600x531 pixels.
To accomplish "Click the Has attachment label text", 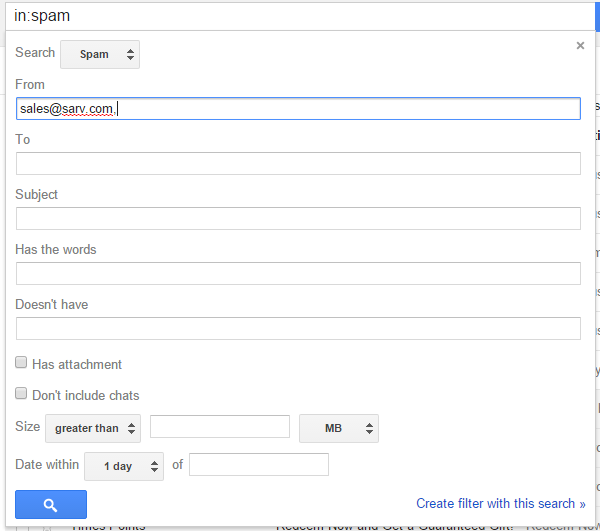I will (77, 365).
